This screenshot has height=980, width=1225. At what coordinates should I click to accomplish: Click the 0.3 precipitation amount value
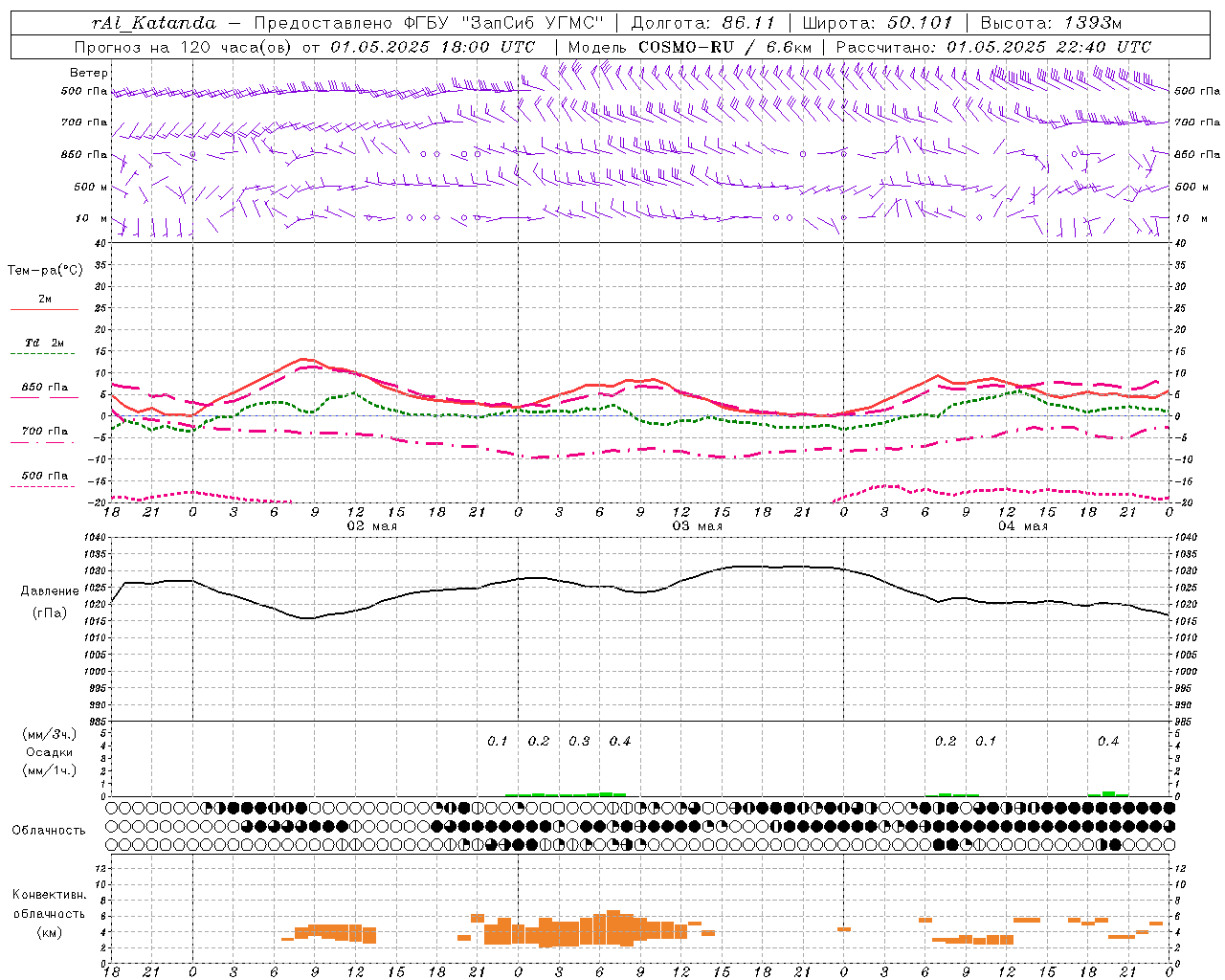(579, 741)
